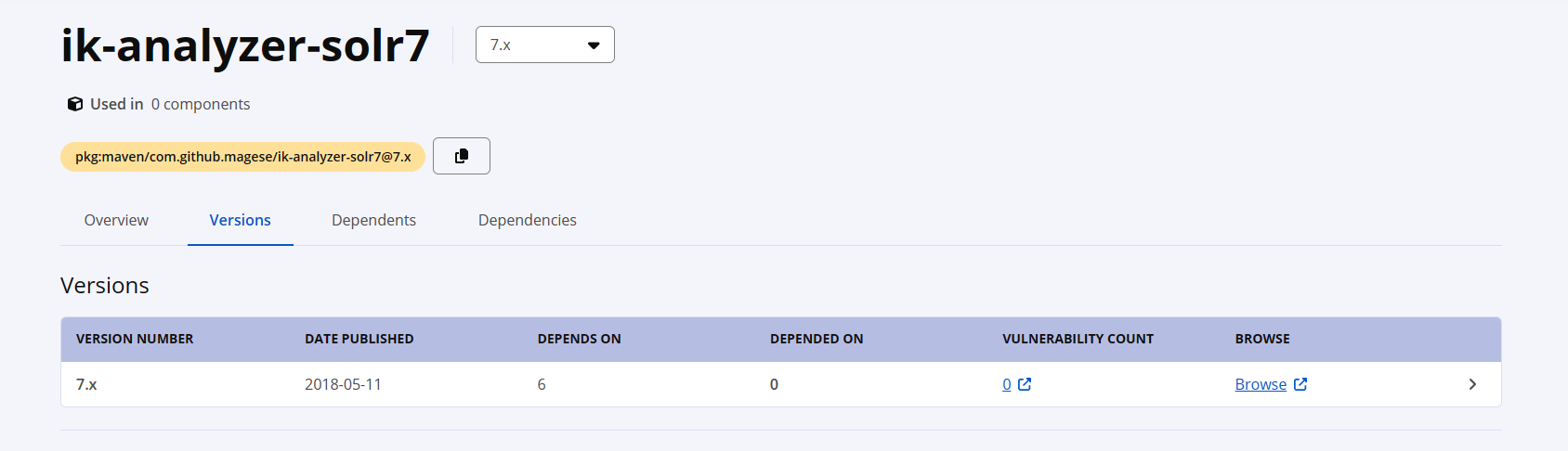This screenshot has width=1568, height=451.
Task: Click the vulnerability count 0 link
Action: (1007, 384)
